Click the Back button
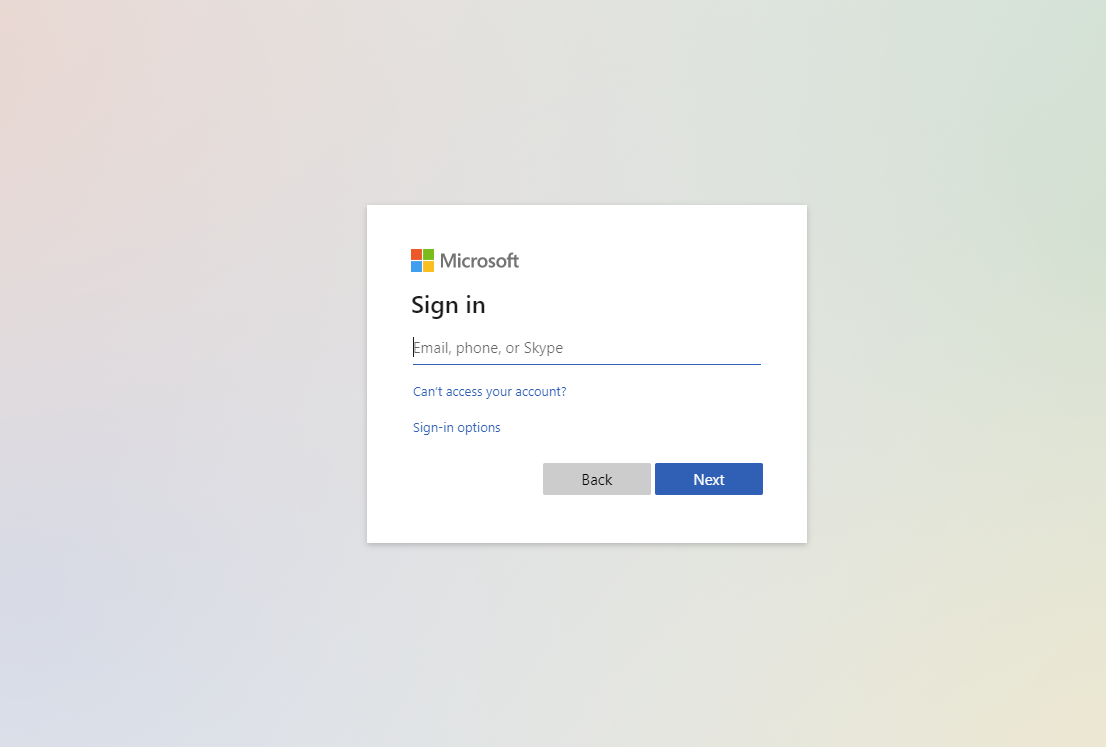 [597, 479]
